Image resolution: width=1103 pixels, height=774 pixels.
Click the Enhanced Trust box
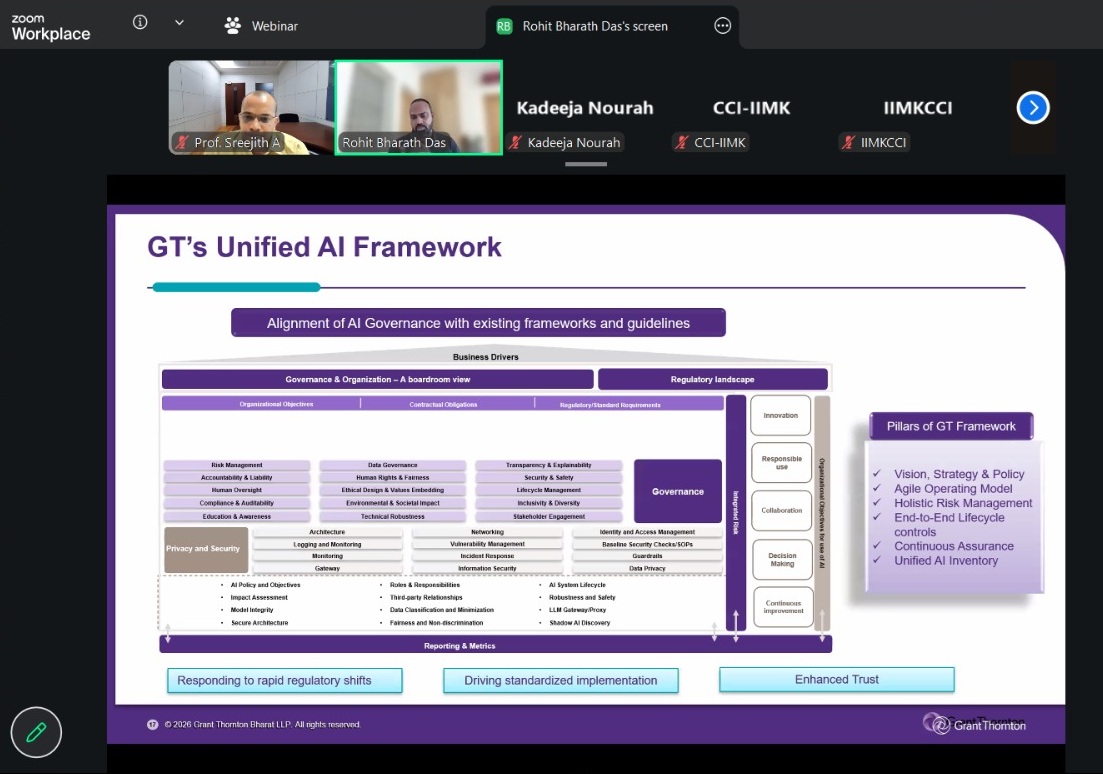[x=836, y=679]
